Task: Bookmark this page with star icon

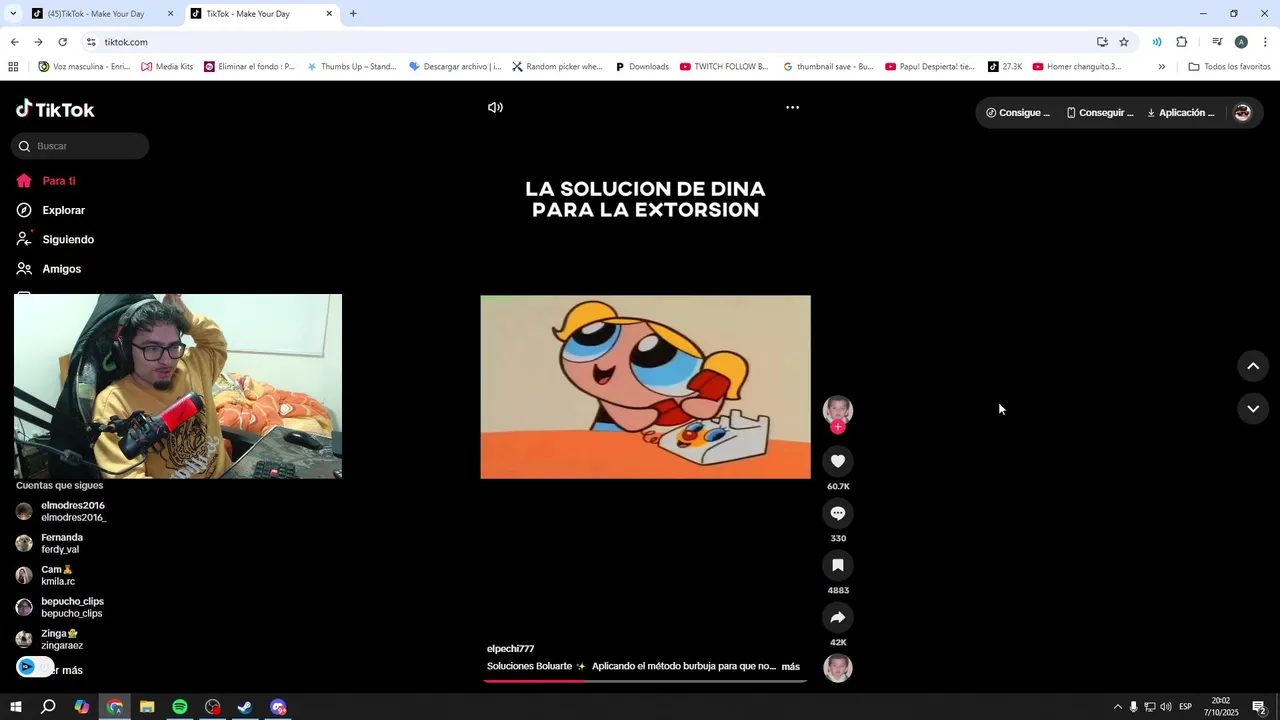Action: [x=1124, y=42]
